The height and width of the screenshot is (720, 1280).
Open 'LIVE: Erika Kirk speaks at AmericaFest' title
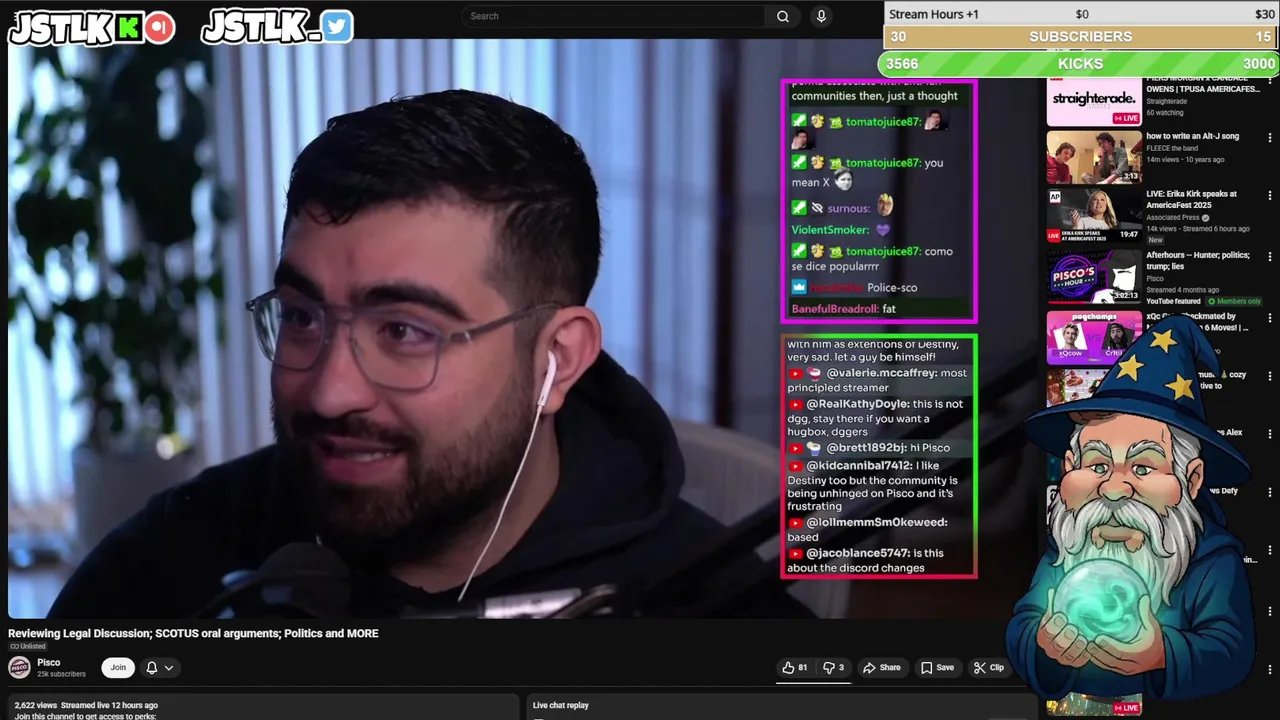(x=1191, y=199)
